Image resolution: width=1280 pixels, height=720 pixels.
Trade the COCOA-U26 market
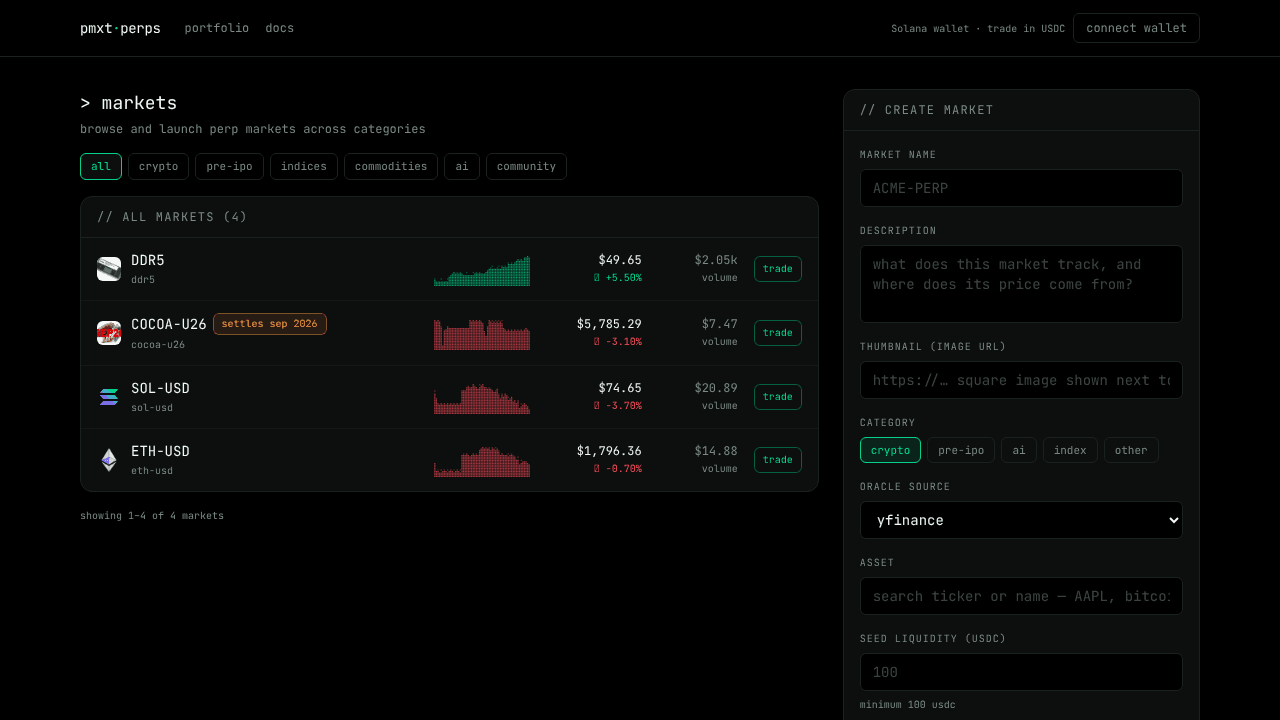pyautogui.click(x=778, y=333)
